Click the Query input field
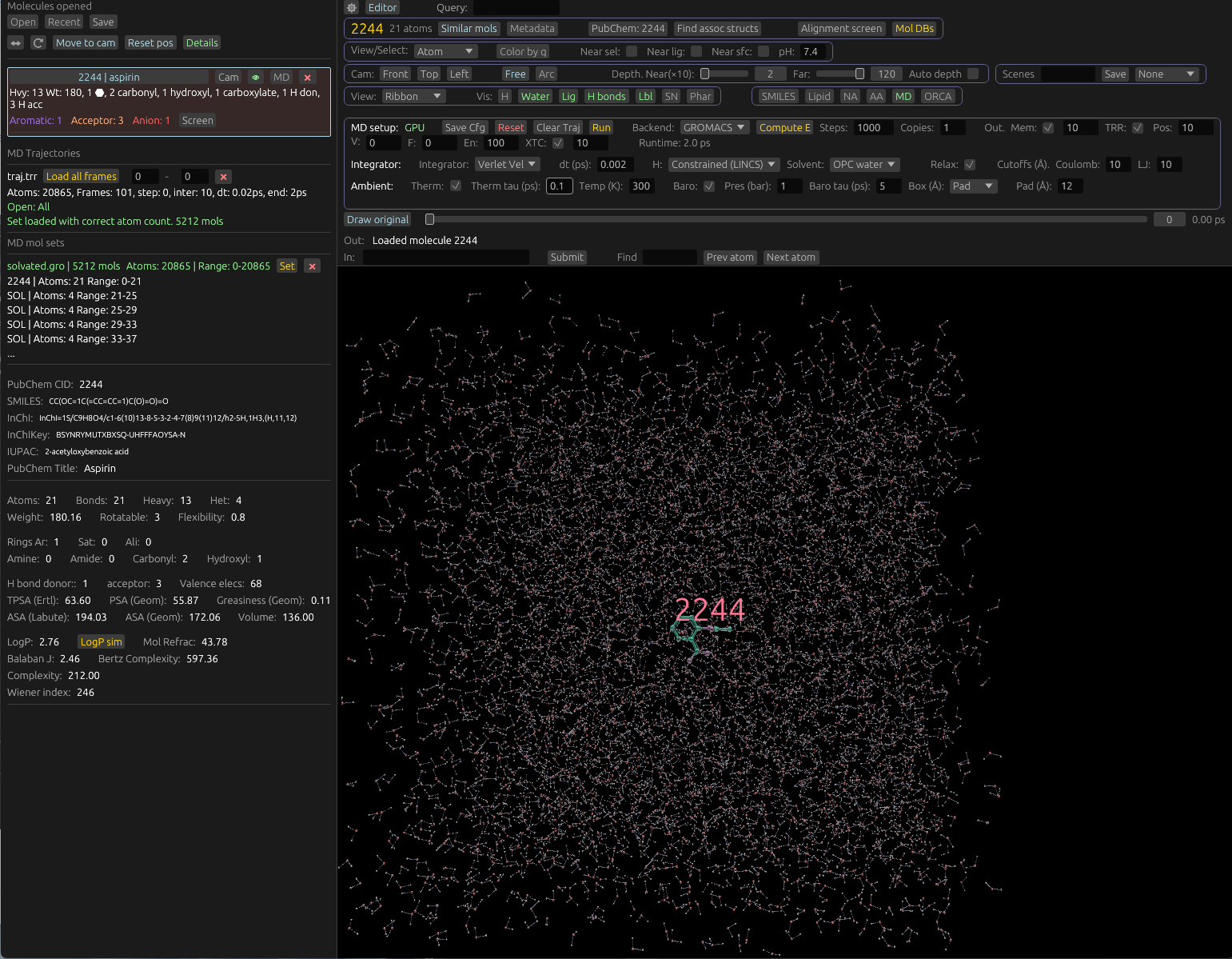 pyautogui.click(x=516, y=8)
